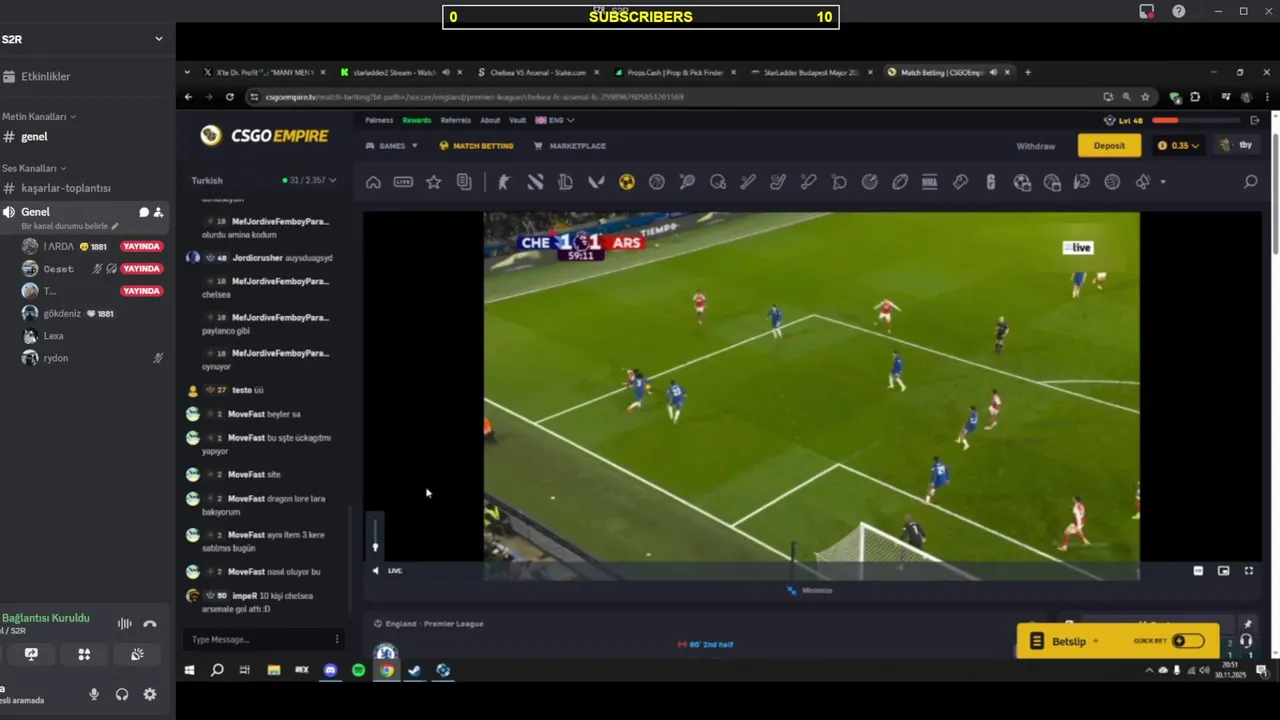Select the basketball sport icon
This screenshot has height=720, width=1280.
pos(657,182)
